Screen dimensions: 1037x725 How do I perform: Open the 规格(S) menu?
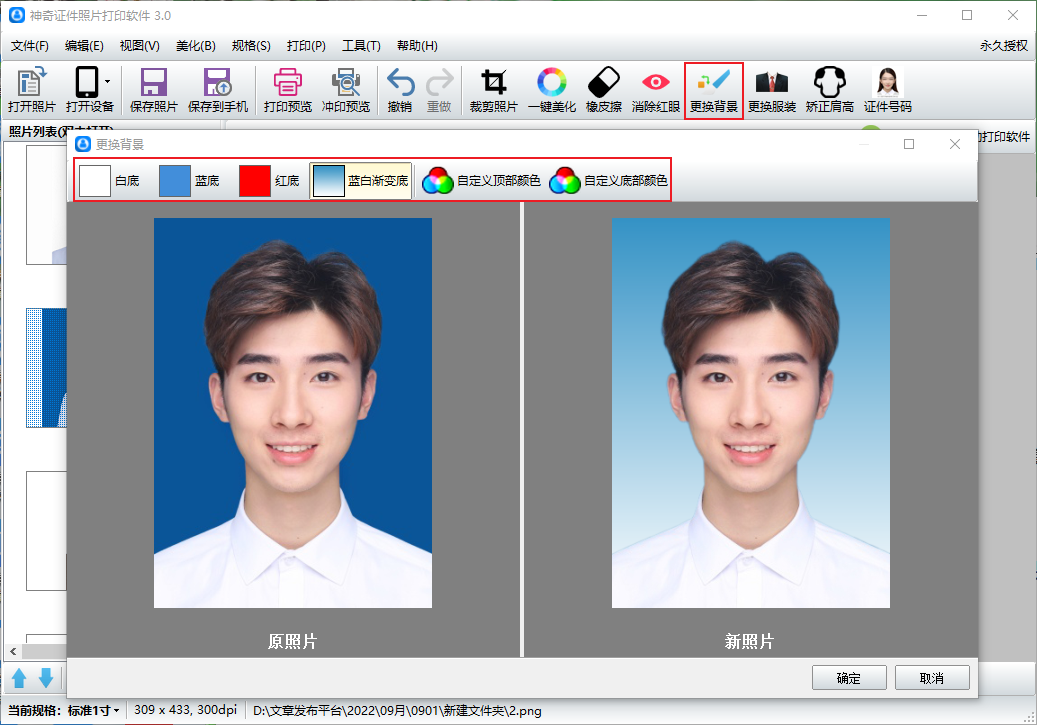point(251,46)
